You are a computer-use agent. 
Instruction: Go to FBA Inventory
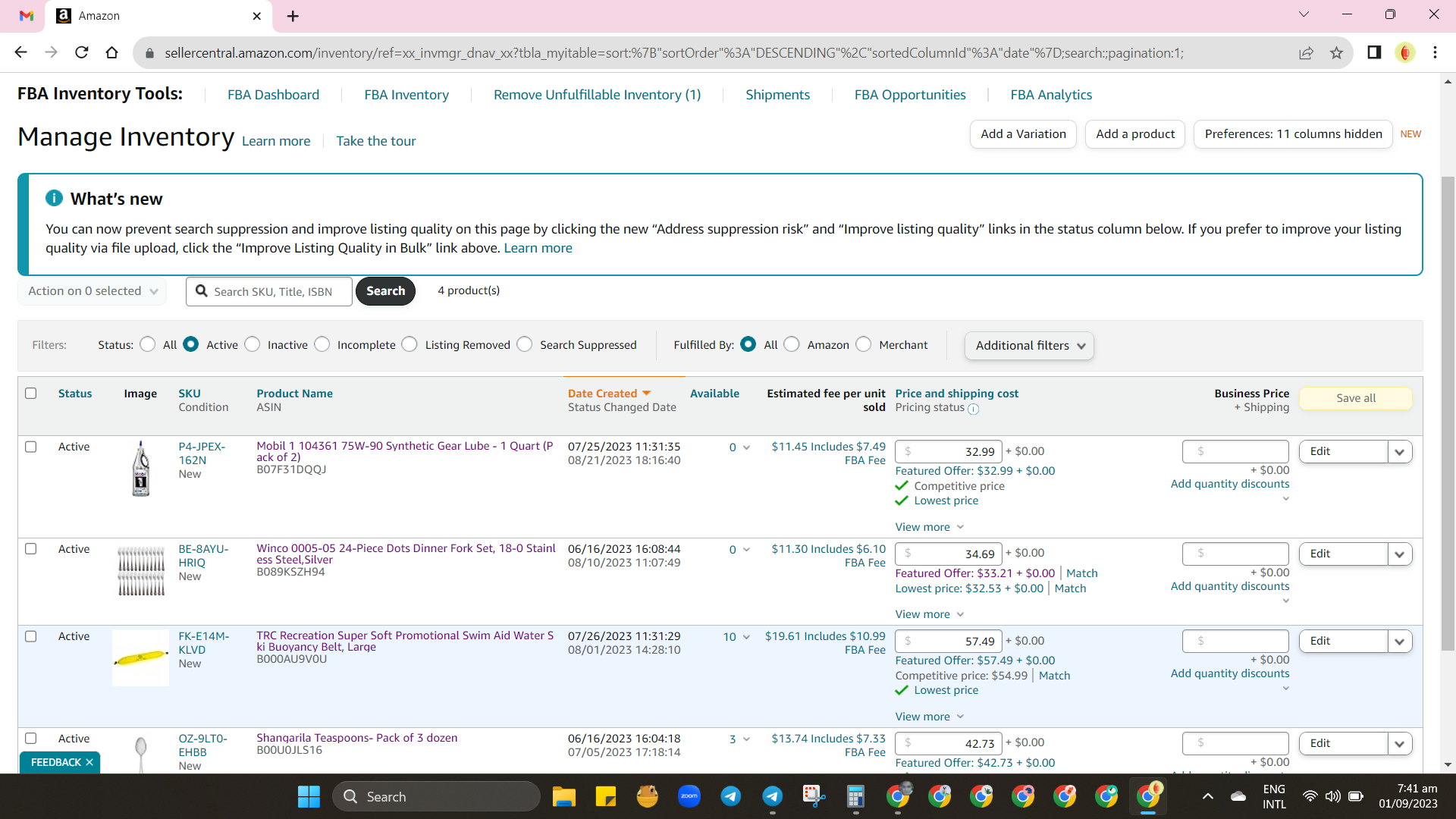406,95
